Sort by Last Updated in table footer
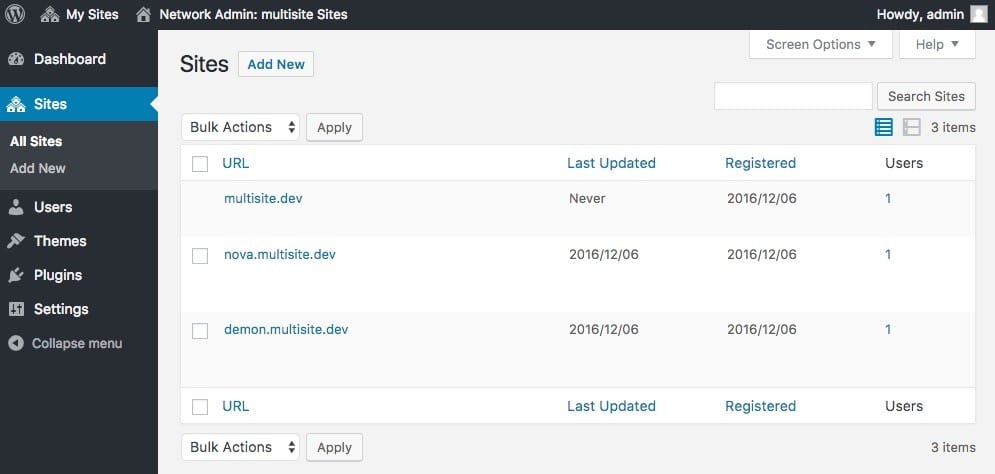The image size is (995, 474). pyautogui.click(x=611, y=406)
